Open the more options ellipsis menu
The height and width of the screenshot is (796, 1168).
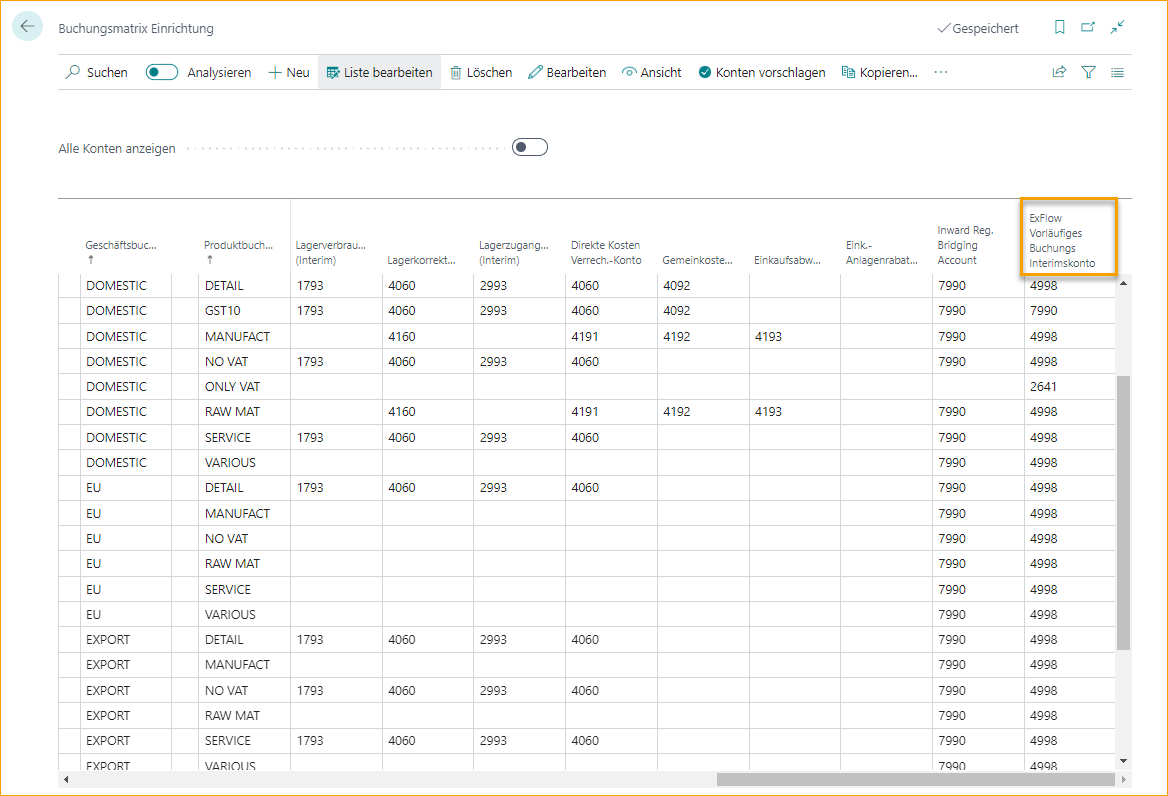click(941, 72)
